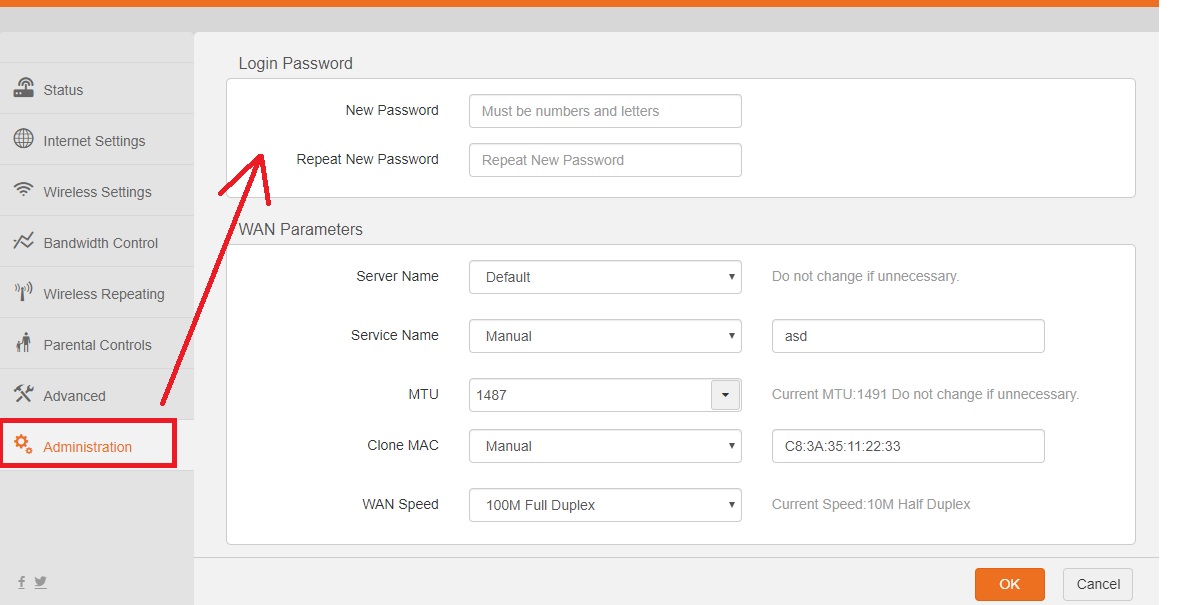This screenshot has width=1186, height=605.
Task: Open the MTU dropdown arrow
Action: click(x=725, y=395)
